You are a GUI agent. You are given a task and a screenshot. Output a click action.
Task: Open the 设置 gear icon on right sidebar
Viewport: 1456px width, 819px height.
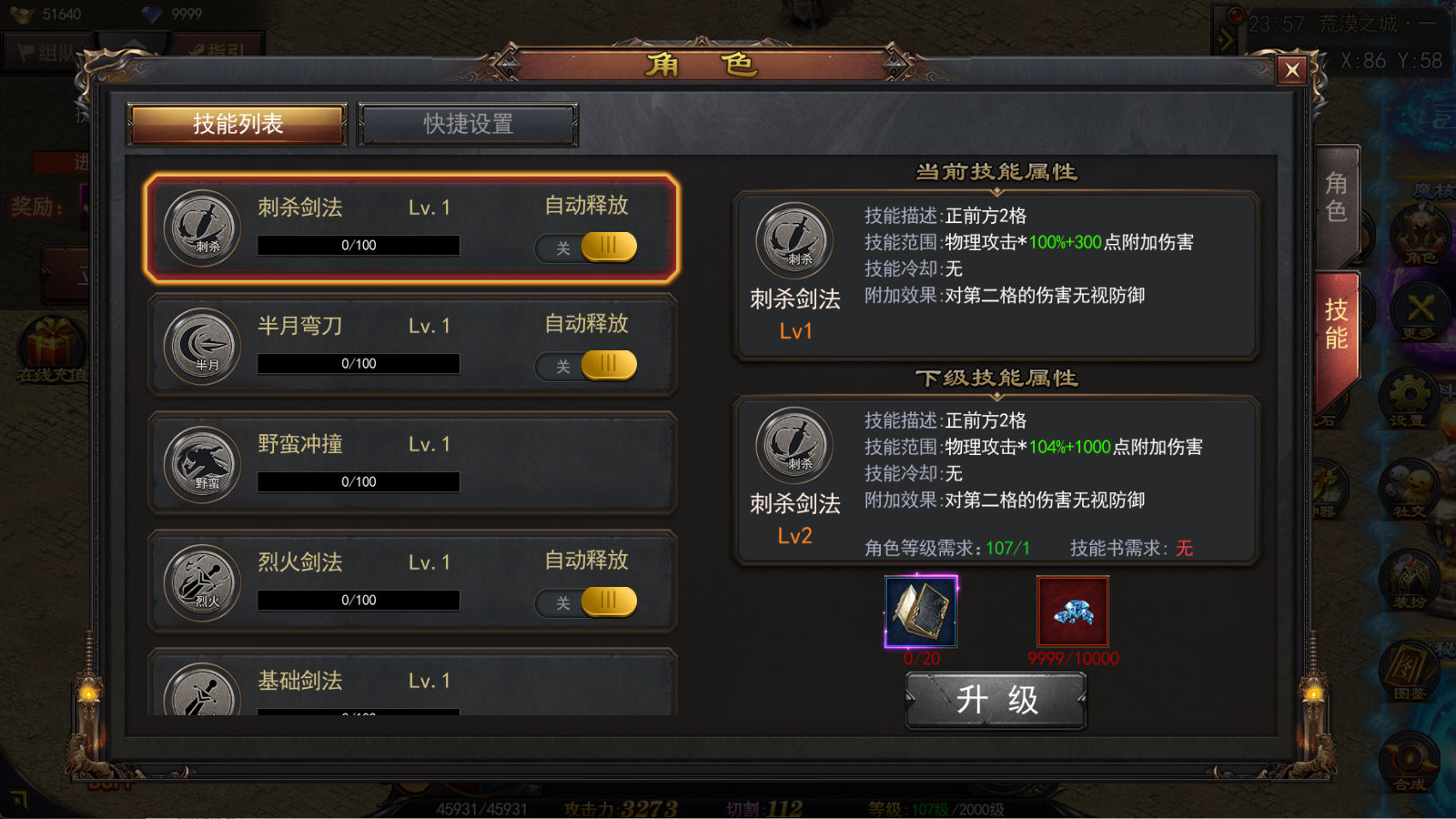[x=1409, y=398]
